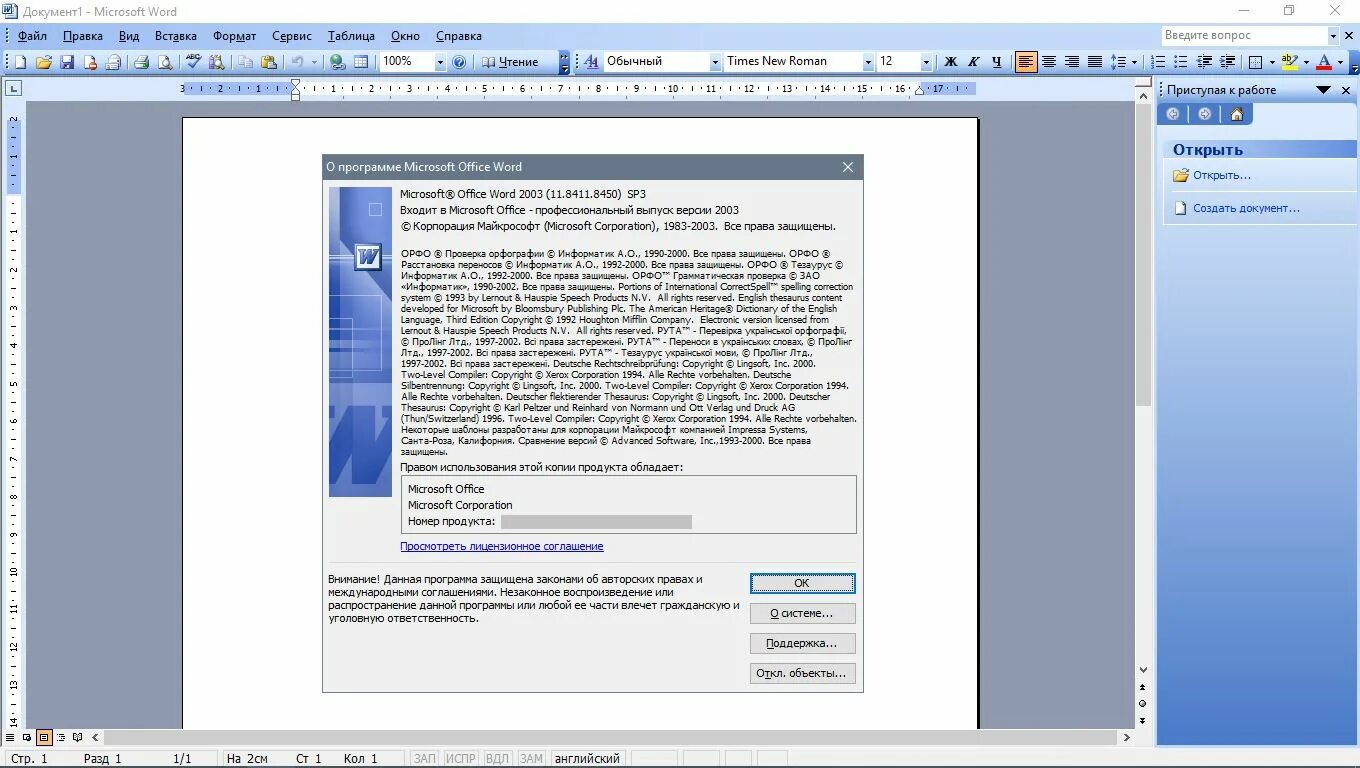
Task: Expand Line Spacing dropdown arrow
Action: point(1135,62)
